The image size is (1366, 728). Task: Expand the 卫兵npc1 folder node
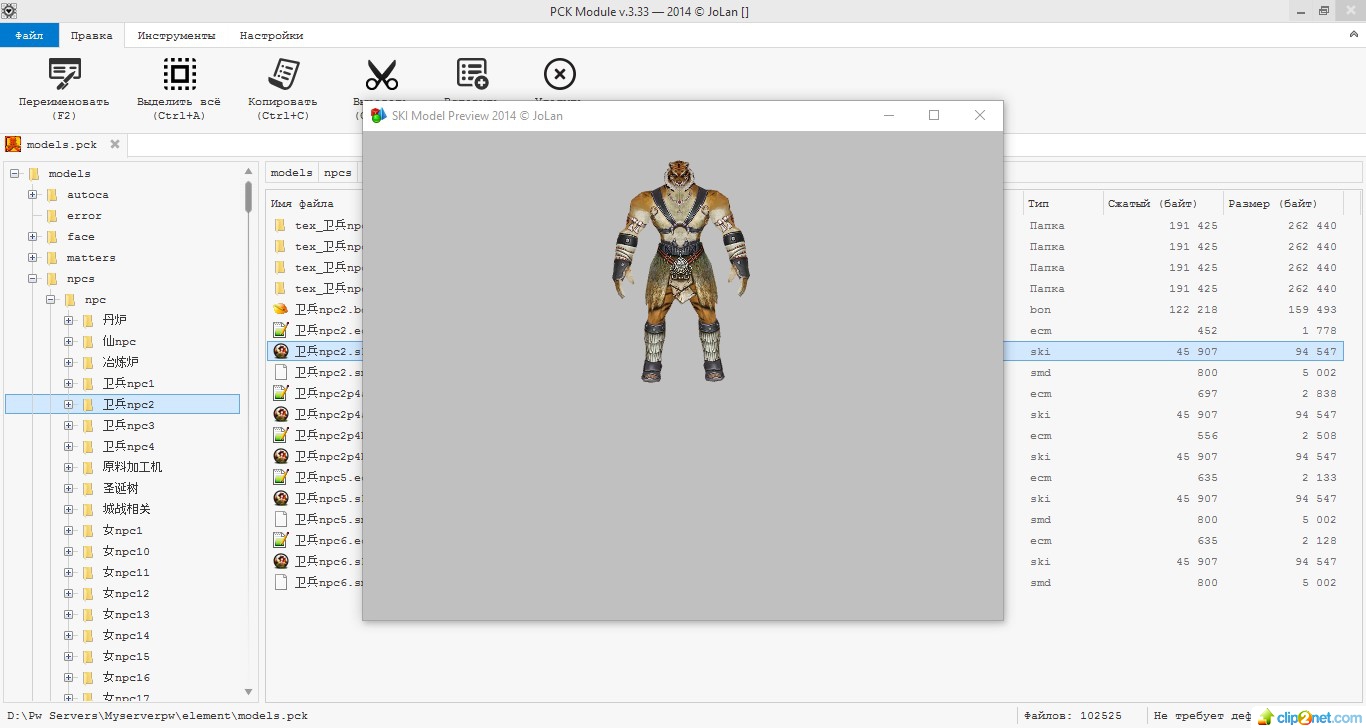(69, 384)
